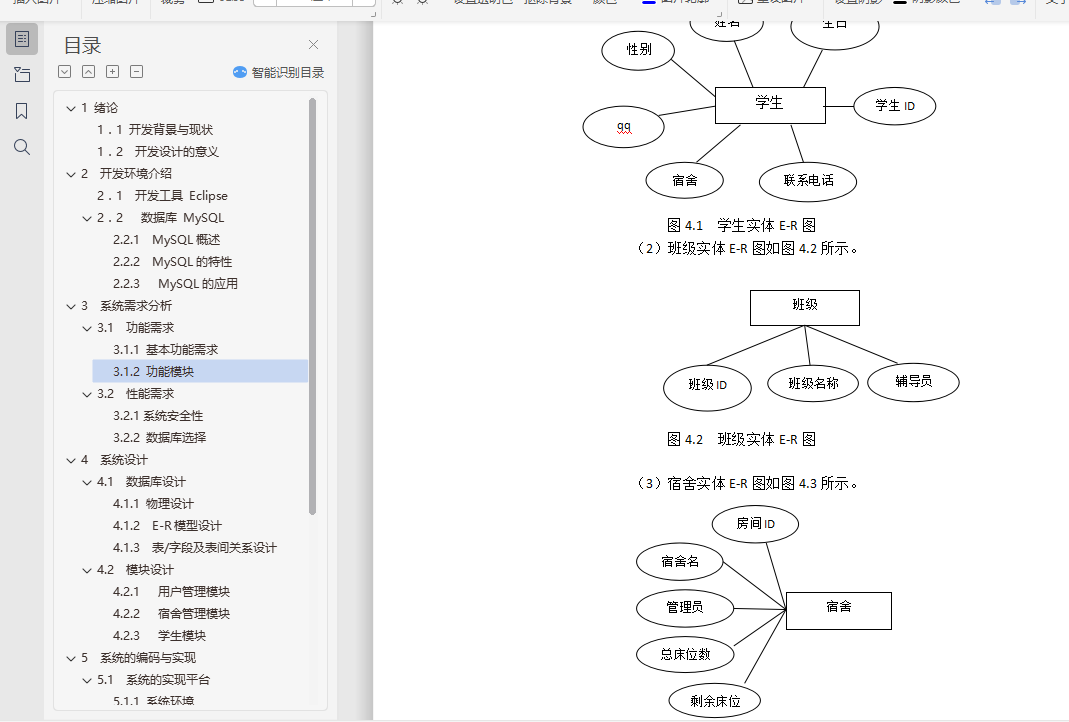This screenshot has width=1069, height=722.
Task: Collapse the '1 绪论' chapter chevron
Action: tap(71, 108)
